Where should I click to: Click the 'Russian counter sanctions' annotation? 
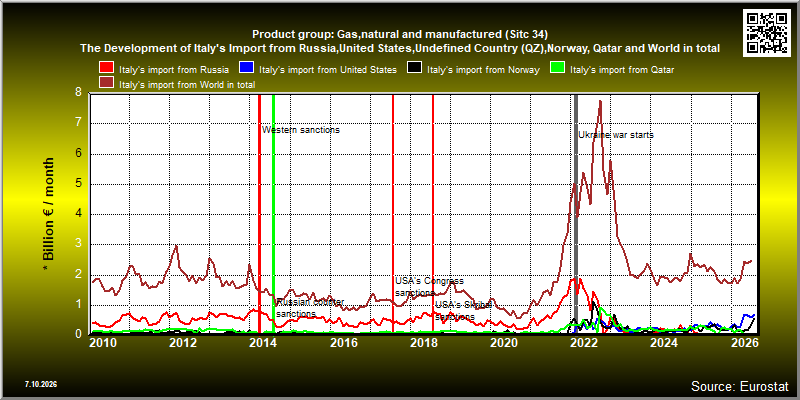tap(310, 308)
